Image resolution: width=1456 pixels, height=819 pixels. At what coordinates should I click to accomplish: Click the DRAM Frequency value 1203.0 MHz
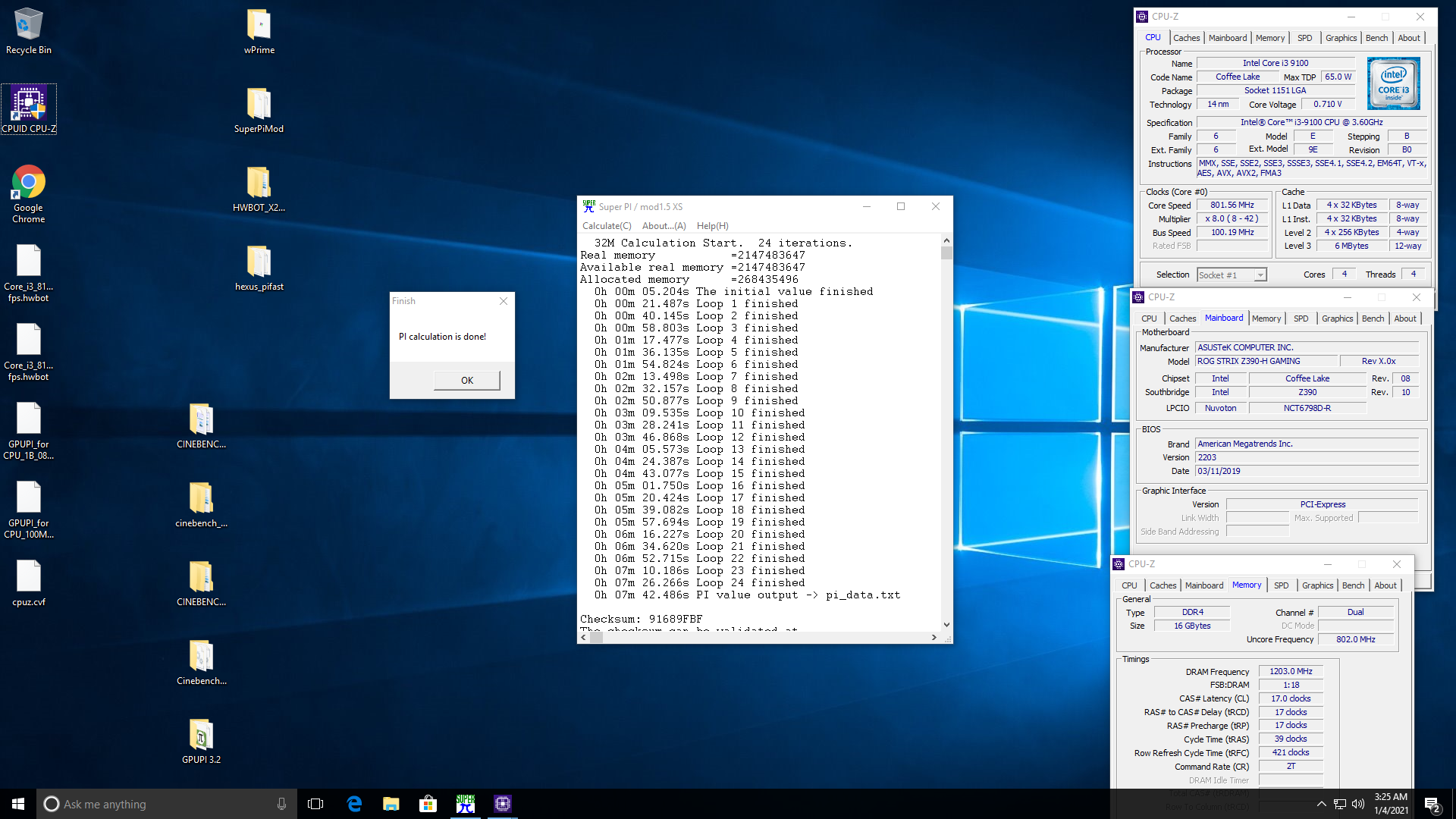pos(1291,671)
